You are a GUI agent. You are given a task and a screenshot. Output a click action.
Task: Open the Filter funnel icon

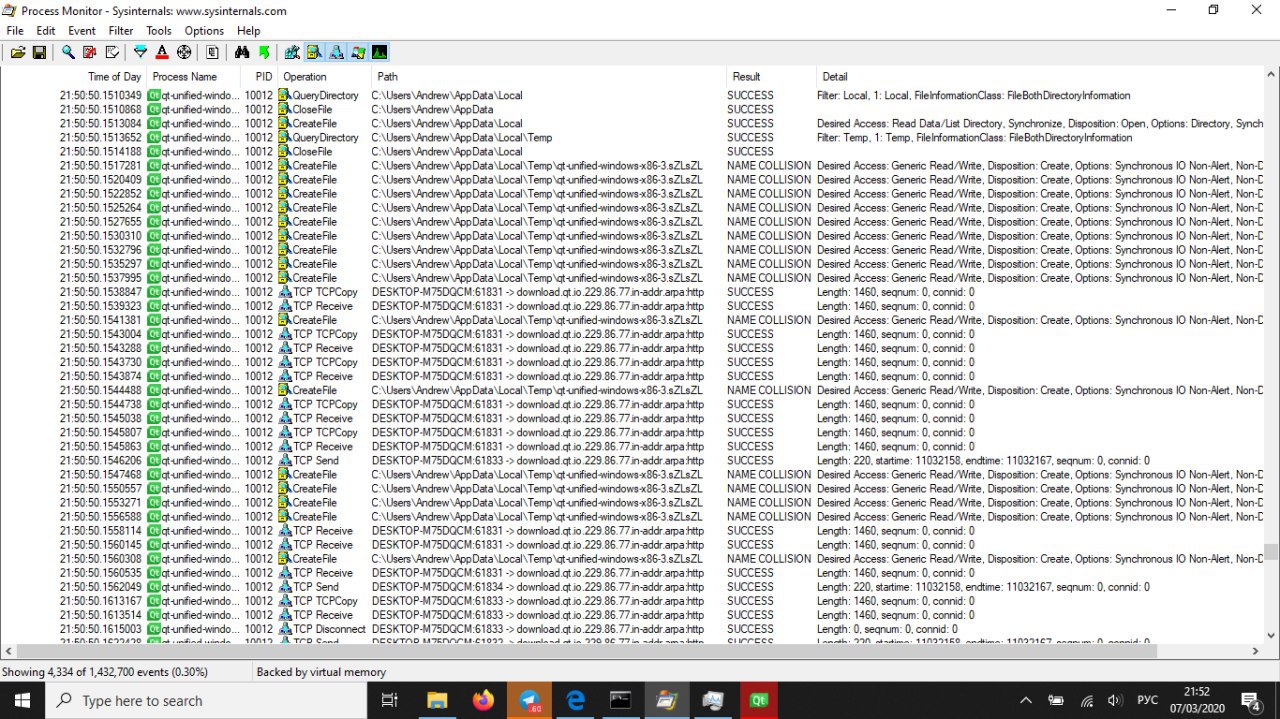140,52
